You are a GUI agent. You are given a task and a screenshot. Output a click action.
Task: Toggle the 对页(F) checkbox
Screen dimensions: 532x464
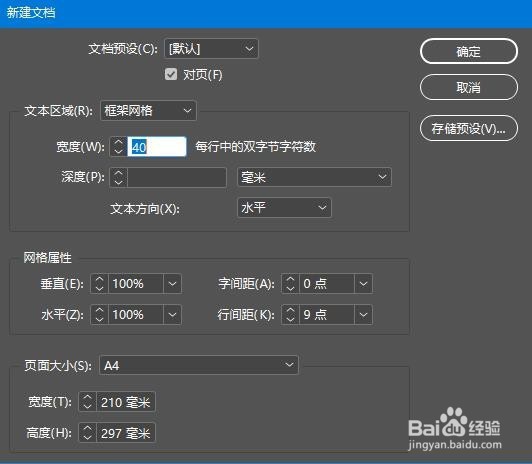pyautogui.click(x=171, y=74)
